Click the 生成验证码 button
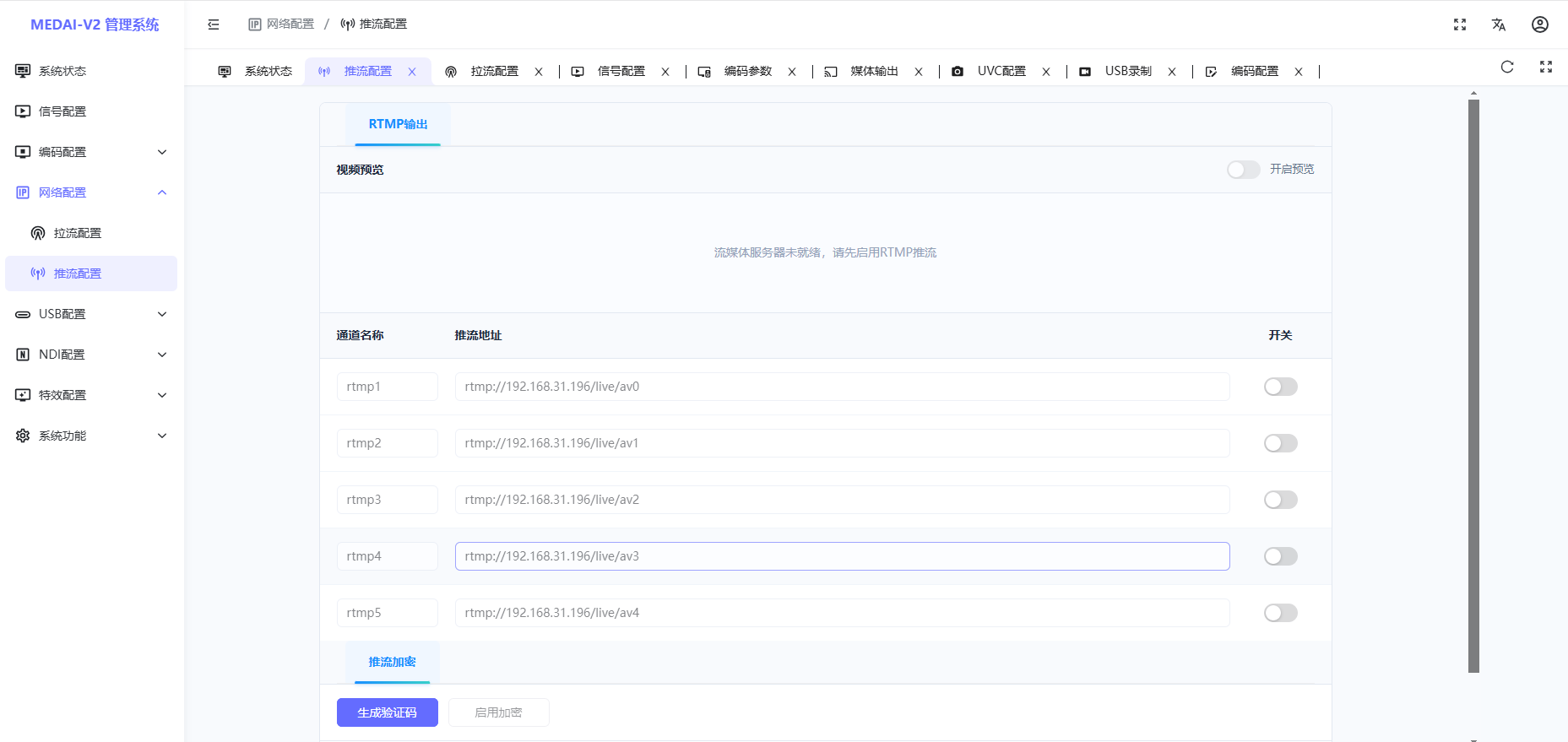 [388, 712]
